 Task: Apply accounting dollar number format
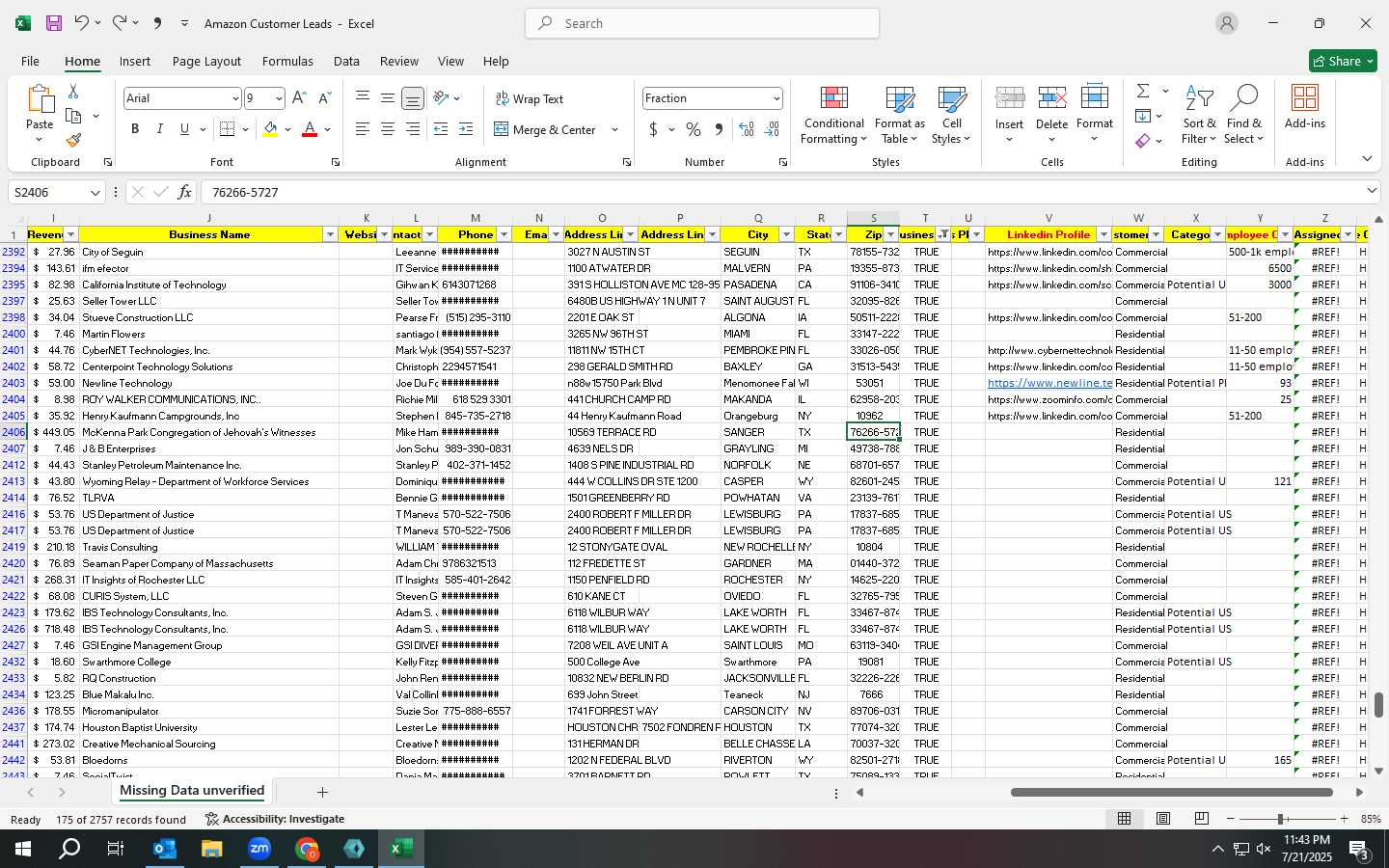(x=653, y=129)
